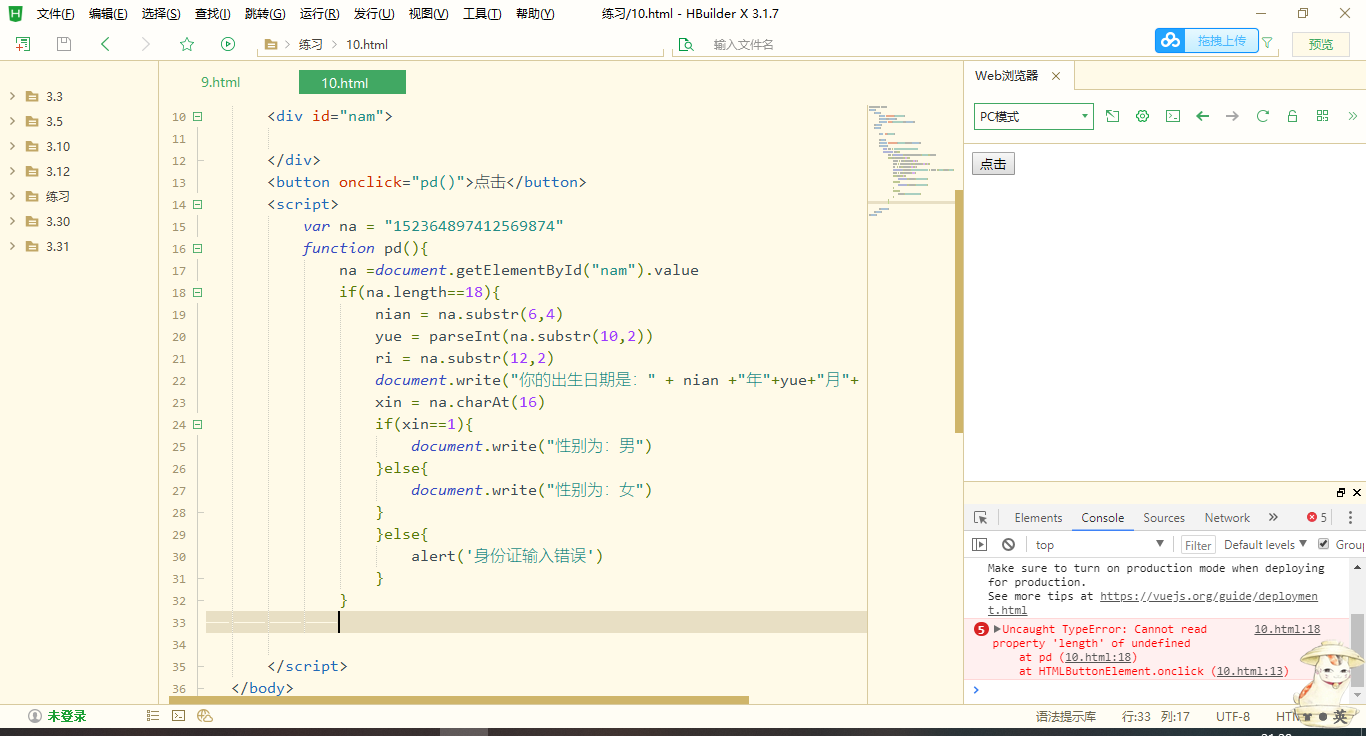1366x736 pixels.
Task: Fold code block at line 24
Action: point(197,424)
